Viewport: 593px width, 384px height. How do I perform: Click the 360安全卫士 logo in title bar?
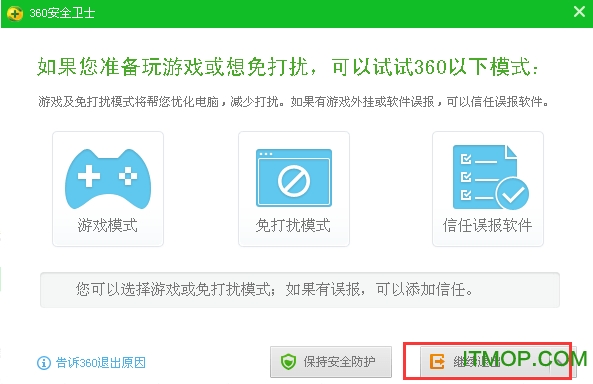[15, 14]
